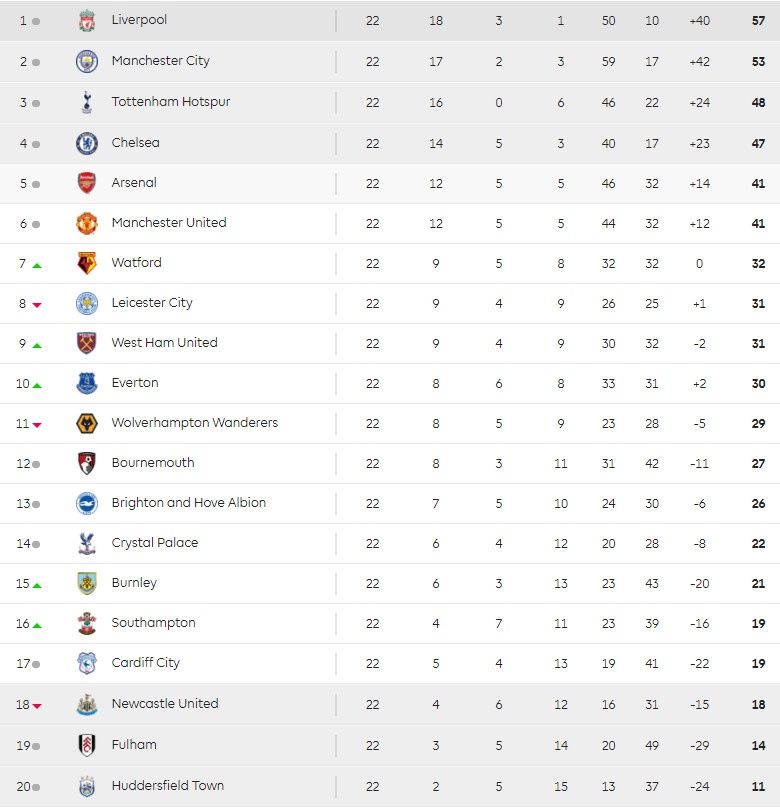Viewport: 780px width, 807px height.
Task: Click the Tottenham Hotspur crest icon
Action: (x=87, y=102)
